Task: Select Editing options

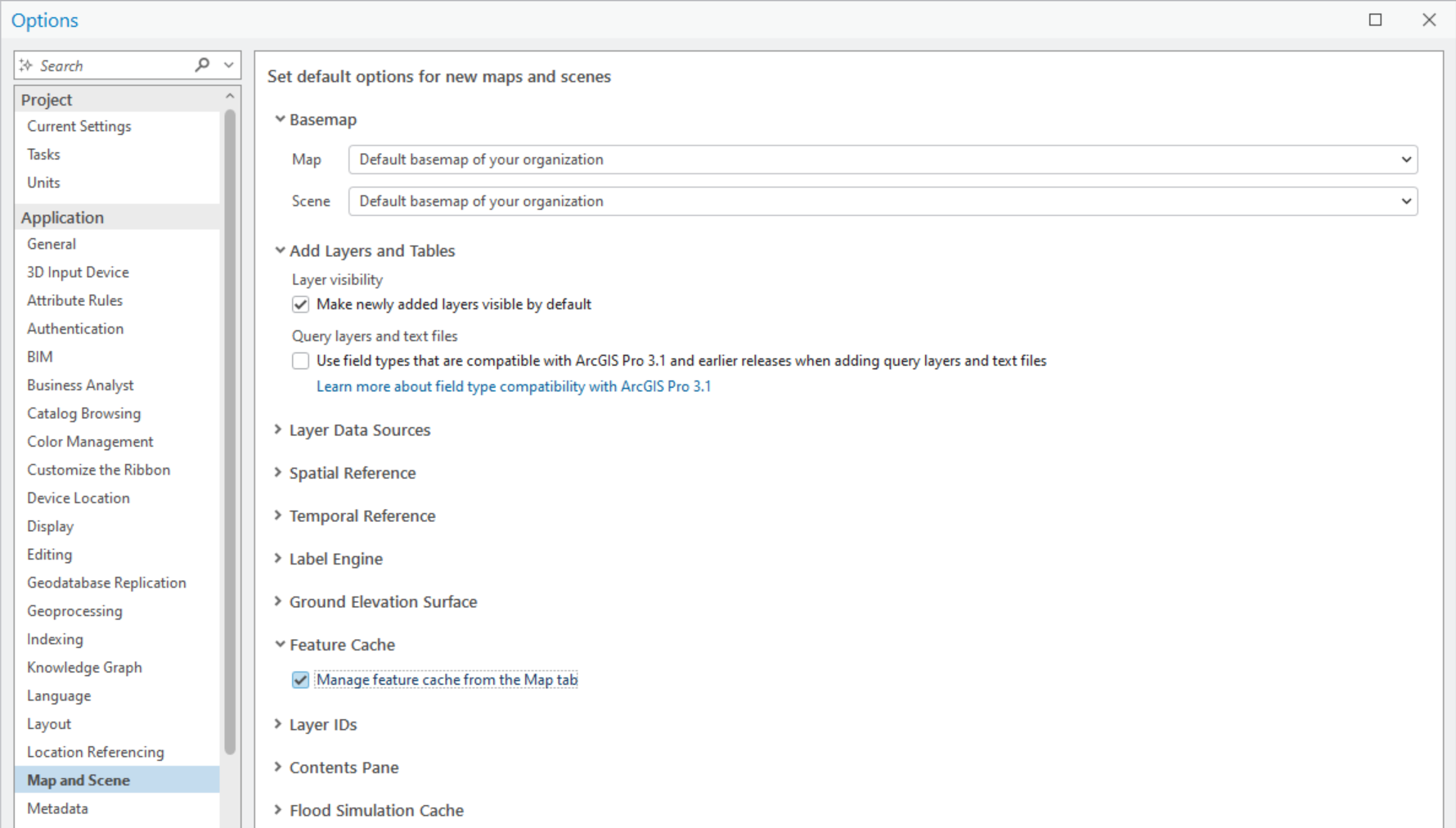Action: [x=49, y=555]
